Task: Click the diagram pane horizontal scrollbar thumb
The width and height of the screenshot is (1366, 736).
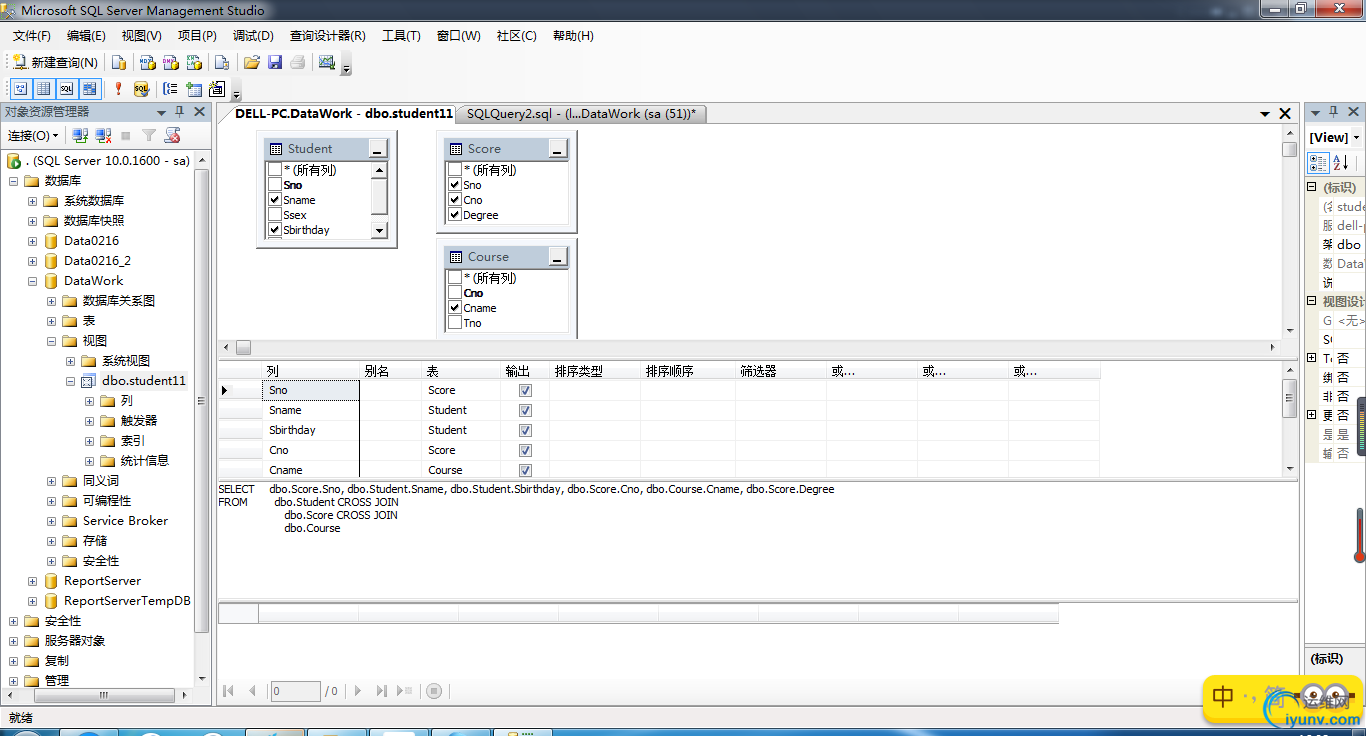Action: click(x=243, y=347)
